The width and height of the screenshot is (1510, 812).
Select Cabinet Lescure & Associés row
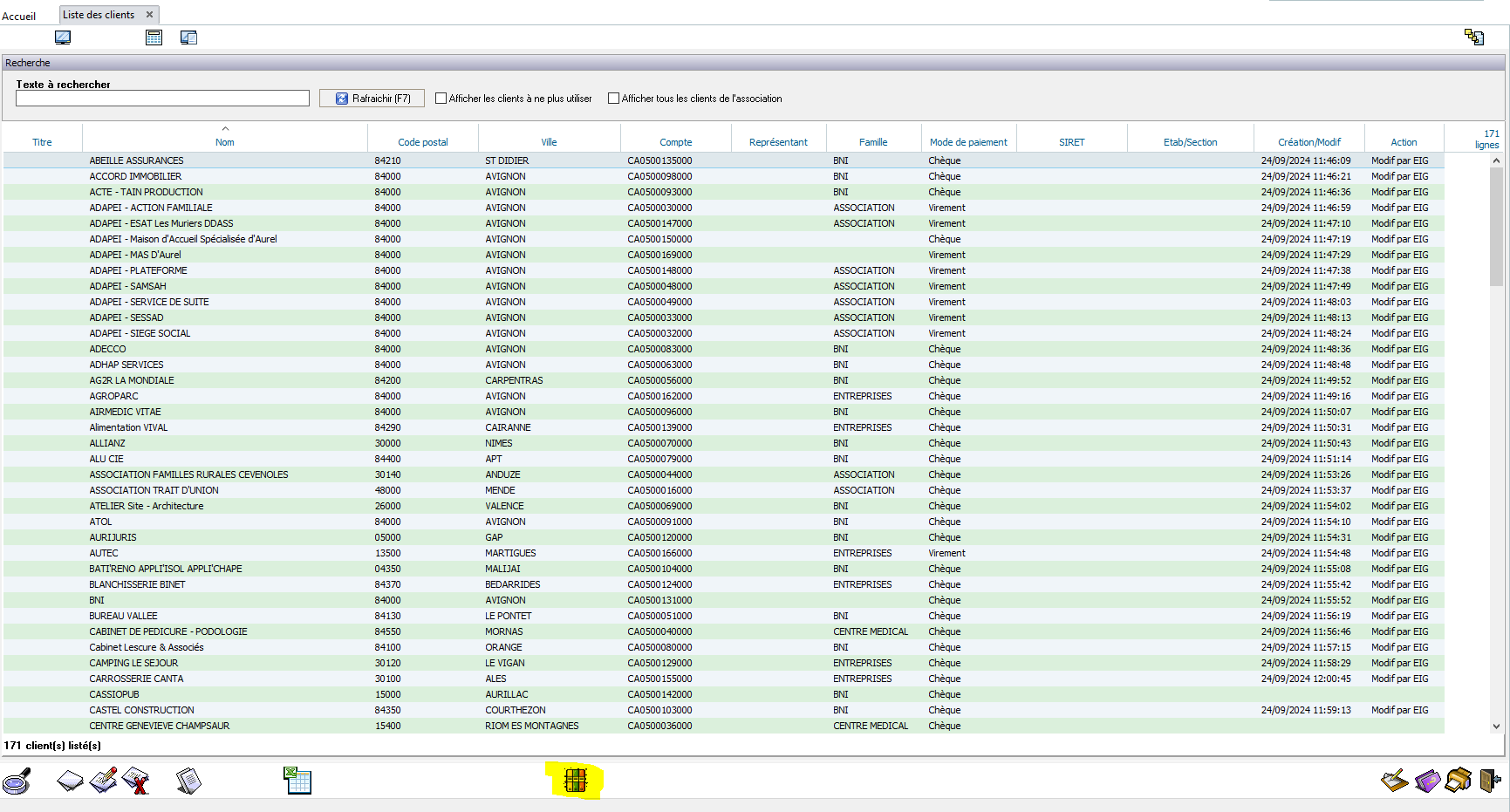coord(723,647)
